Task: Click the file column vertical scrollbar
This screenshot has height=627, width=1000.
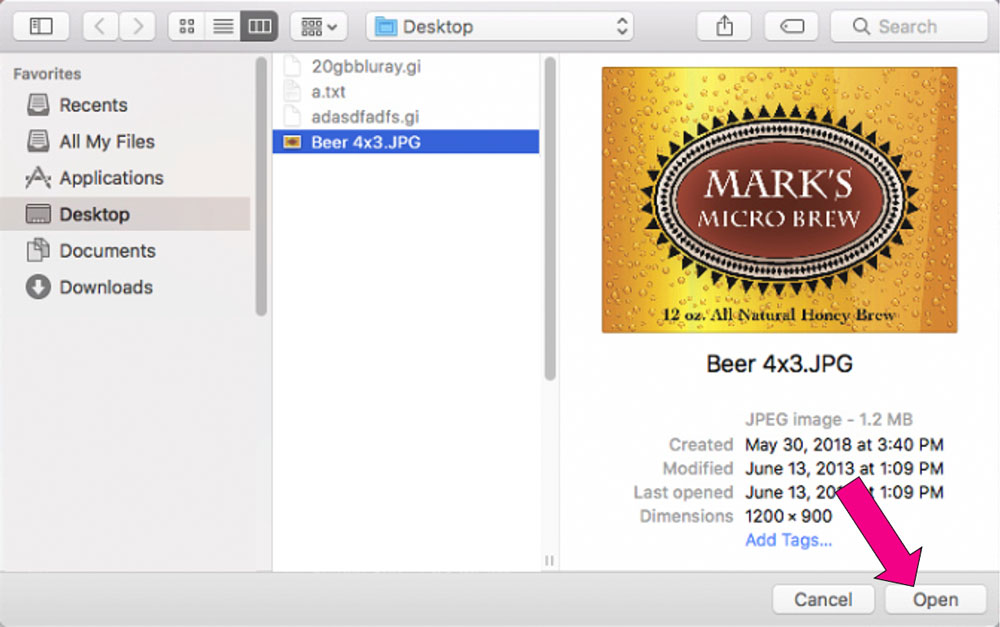Action: pyautogui.click(x=550, y=219)
